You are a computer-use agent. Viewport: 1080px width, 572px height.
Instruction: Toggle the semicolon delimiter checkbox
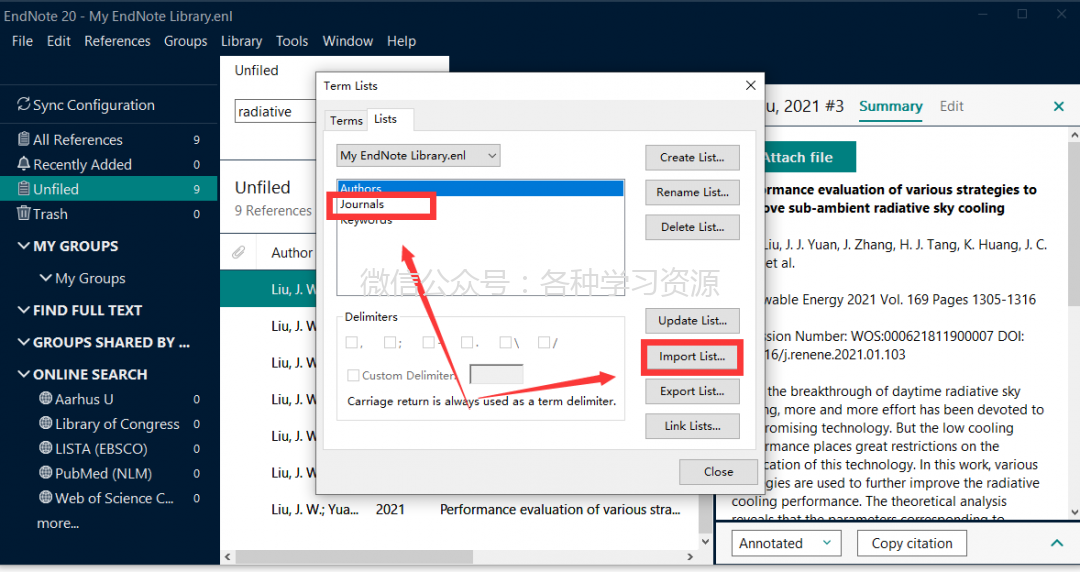(391, 342)
